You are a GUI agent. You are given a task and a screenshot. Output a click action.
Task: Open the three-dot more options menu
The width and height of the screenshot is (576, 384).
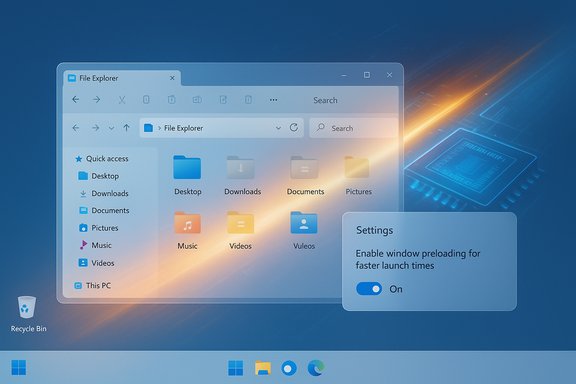[273, 100]
